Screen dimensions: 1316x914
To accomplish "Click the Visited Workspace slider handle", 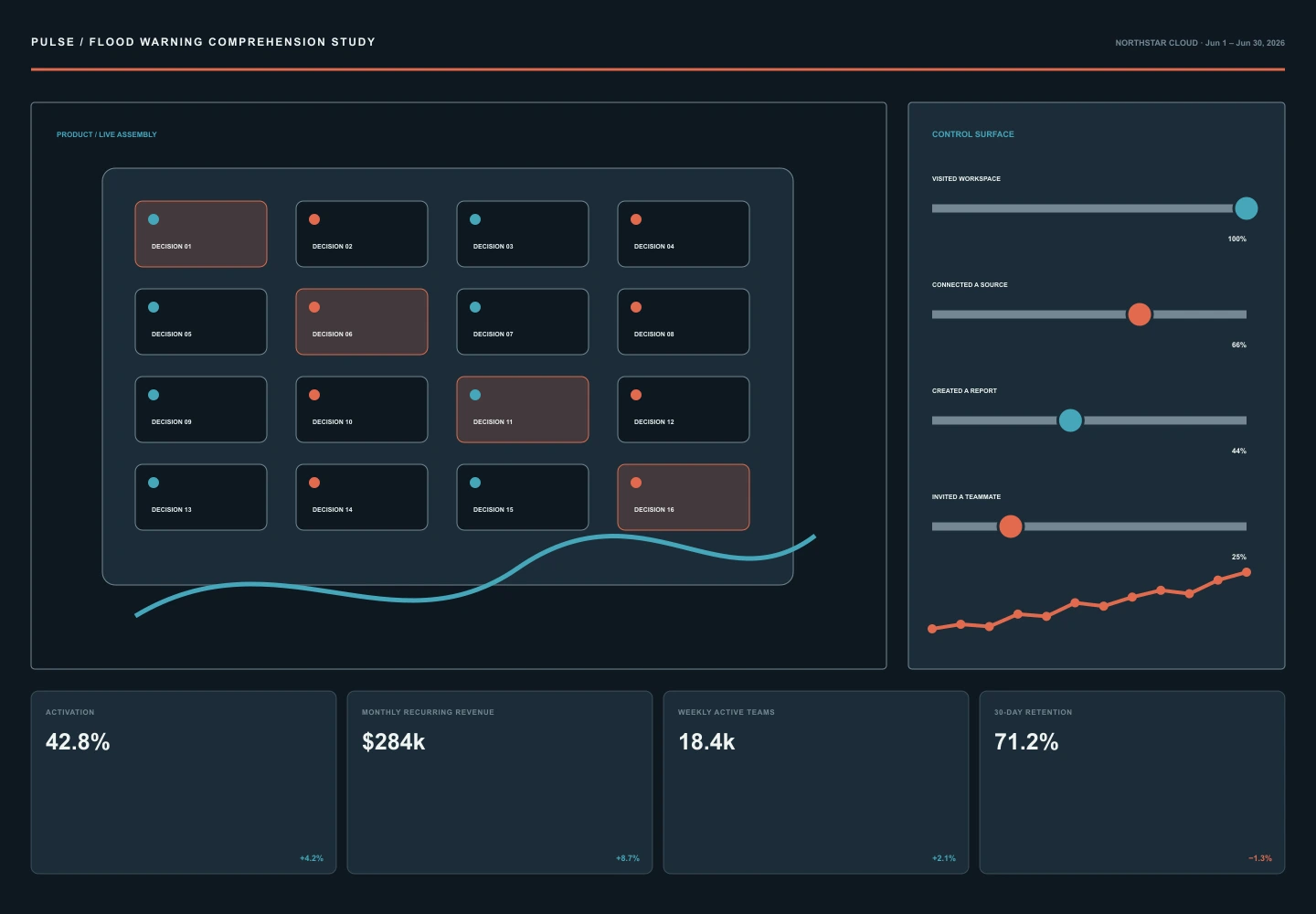I will tap(1246, 208).
